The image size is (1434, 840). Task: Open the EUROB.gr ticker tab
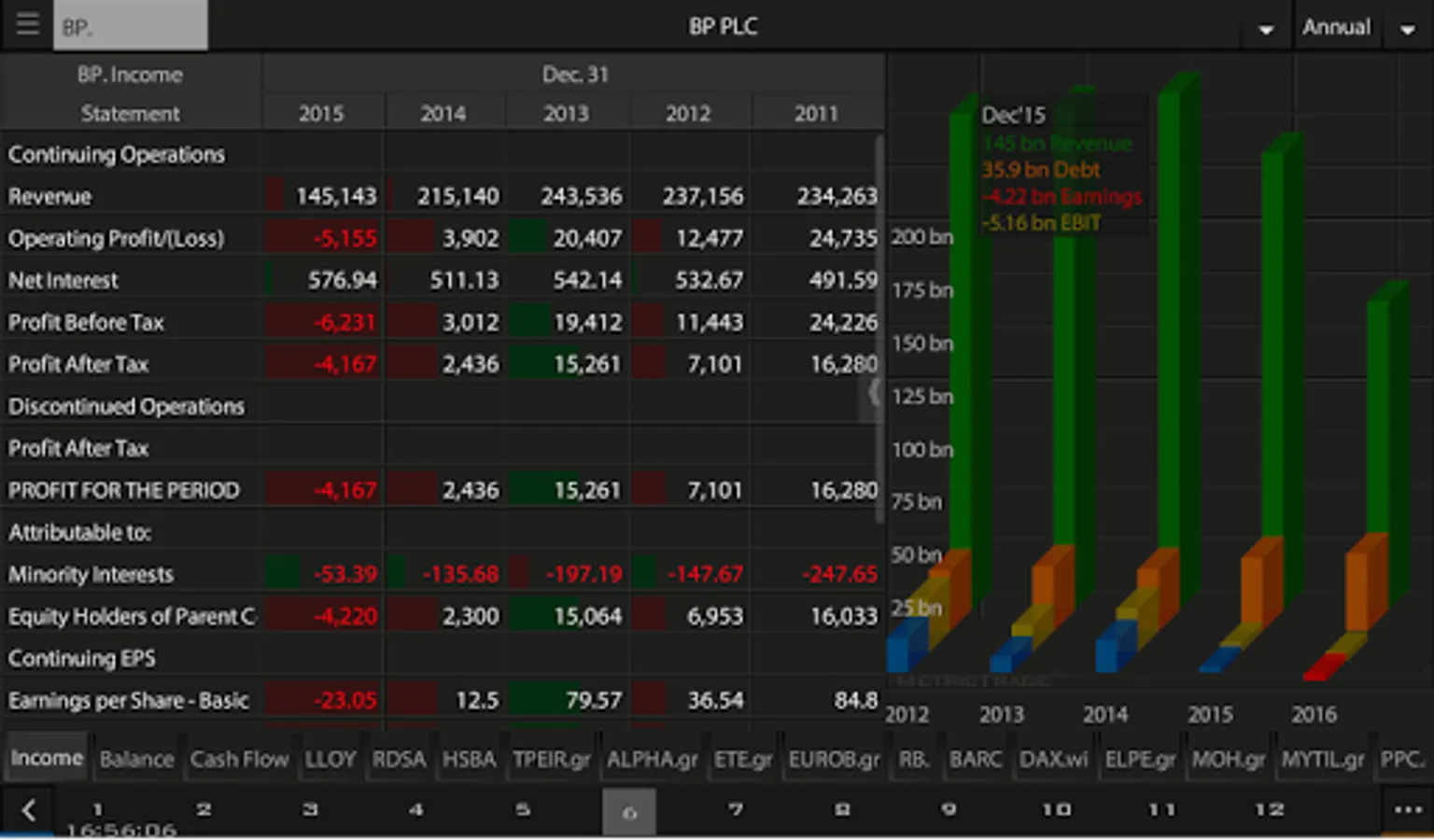(834, 759)
